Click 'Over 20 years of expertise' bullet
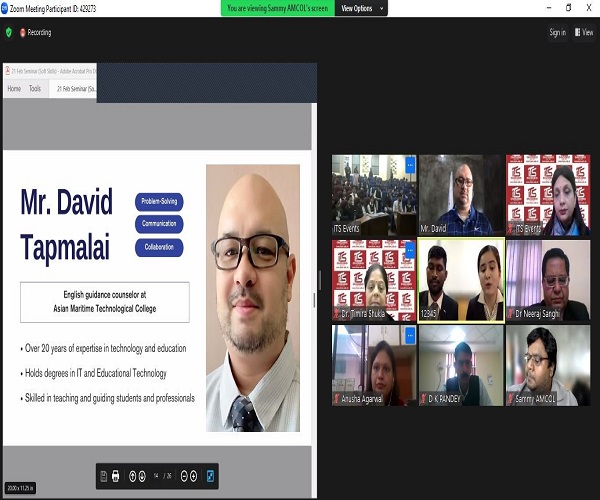Viewport: 600px width, 500px height. click(103, 349)
